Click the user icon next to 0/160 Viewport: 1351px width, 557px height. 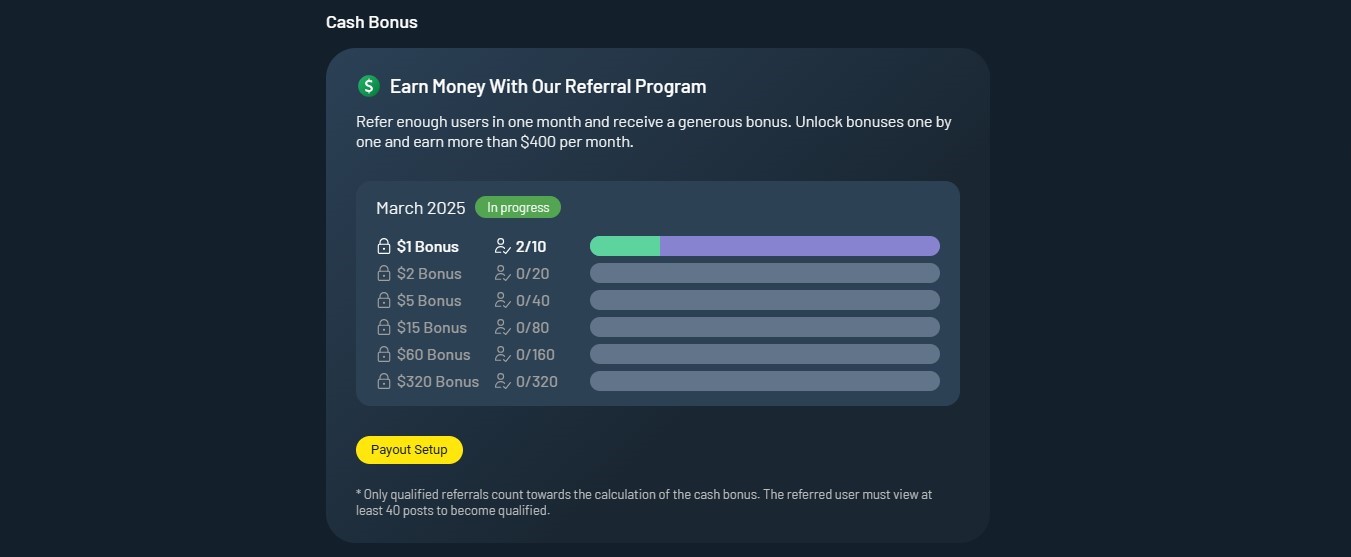[x=503, y=354]
